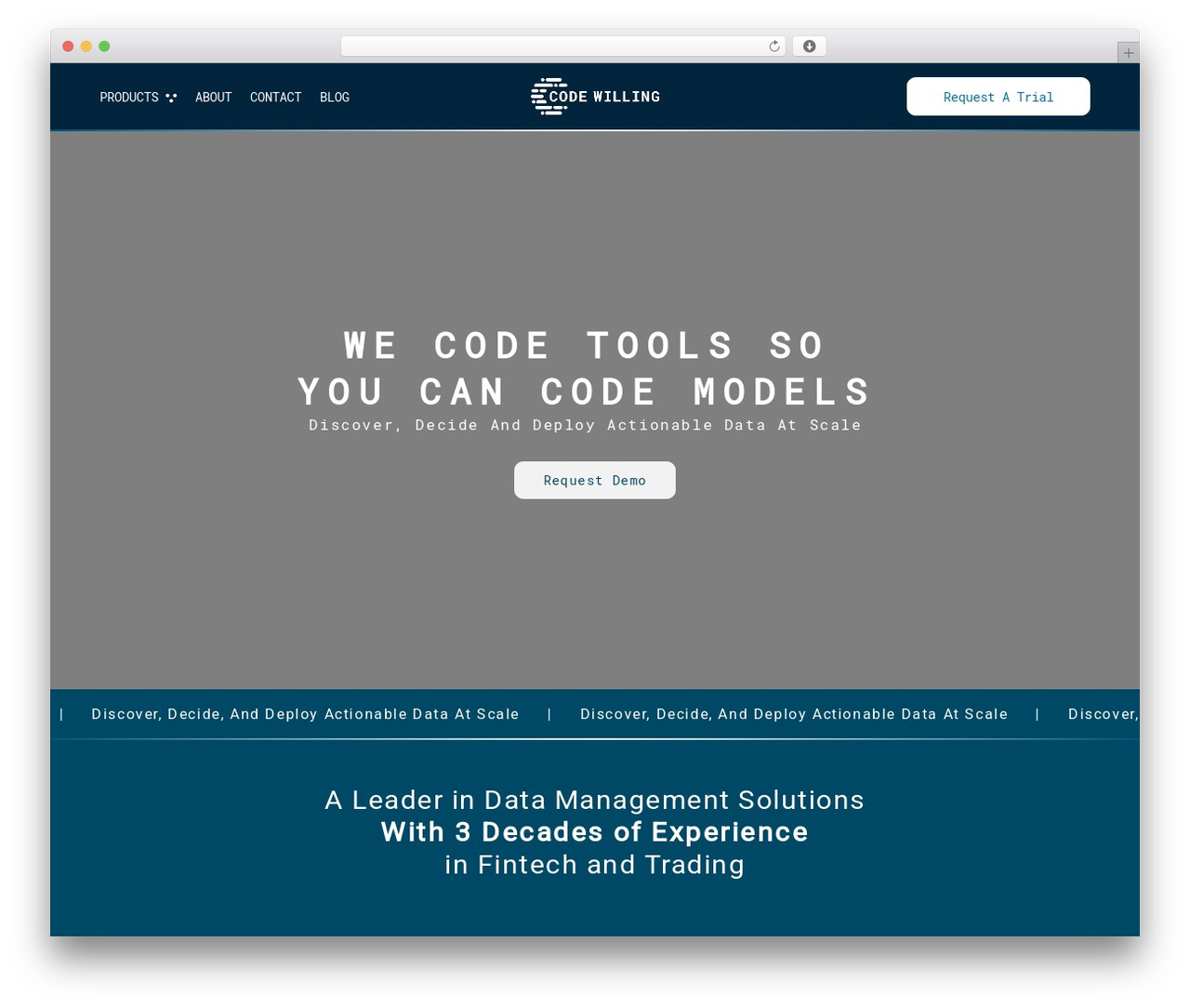Screen dimensions: 1190x1008
Task: Click the headline line "YOU CAN CODE MODELS"
Action: point(586,391)
